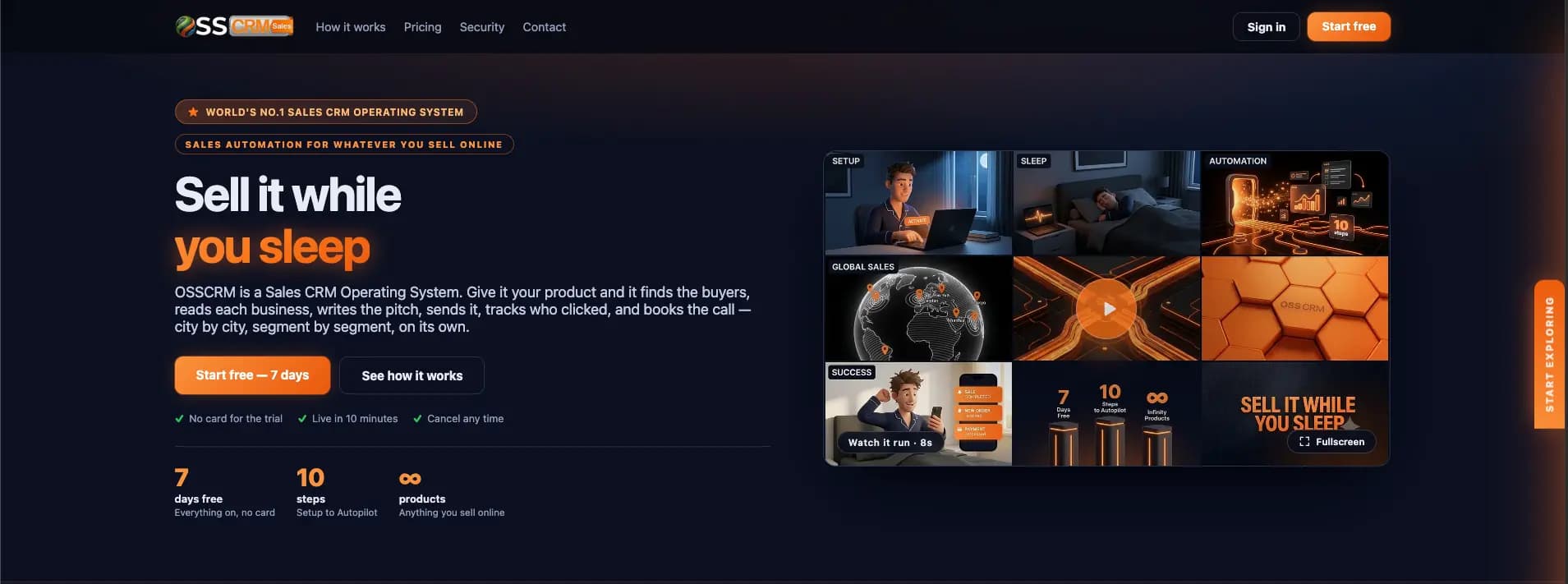This screenshot has width=1568, height=584.
Task: Click the star icon in World's No.1 badge
Action: pos(193,112)
